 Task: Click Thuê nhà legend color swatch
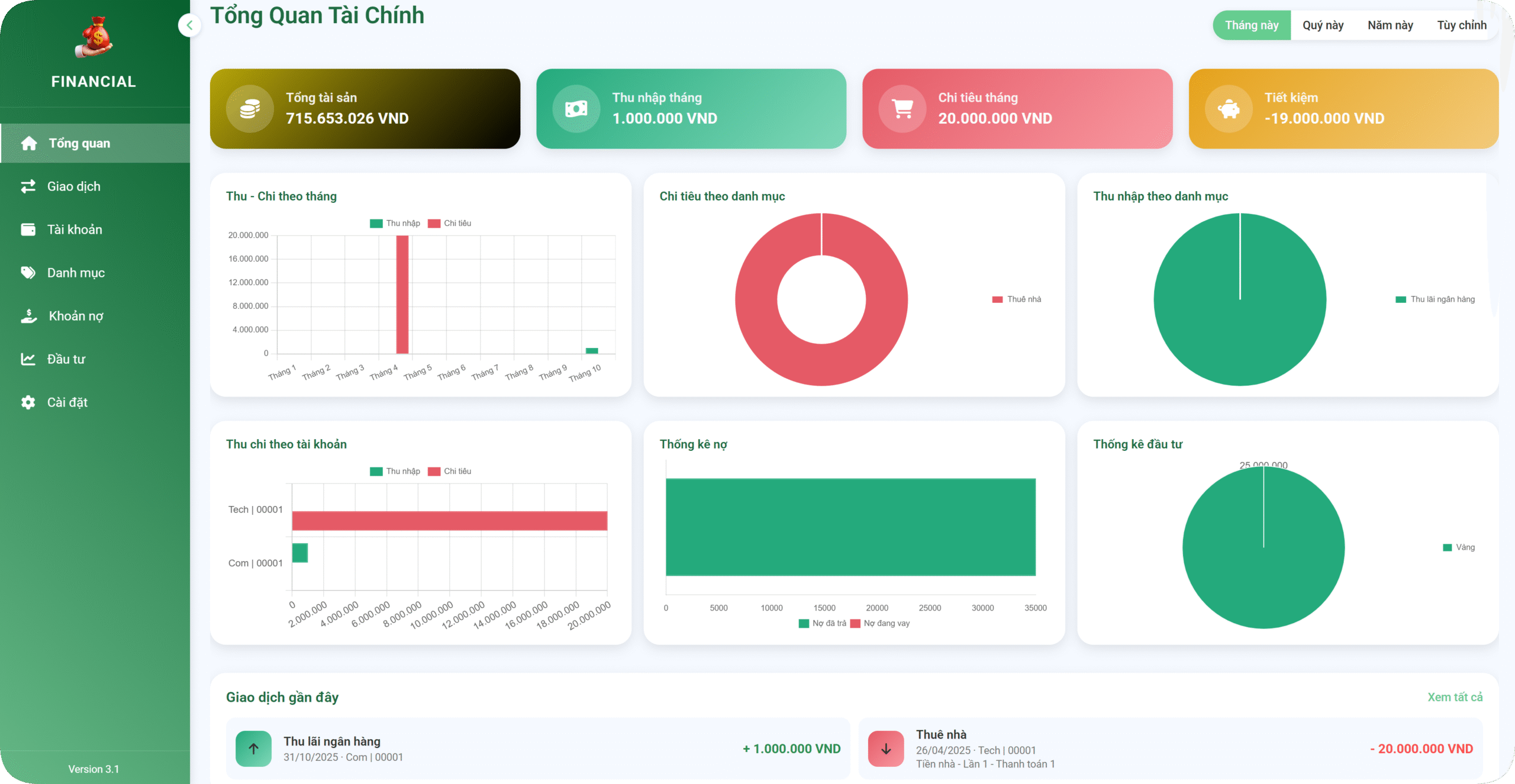(997, 299)
